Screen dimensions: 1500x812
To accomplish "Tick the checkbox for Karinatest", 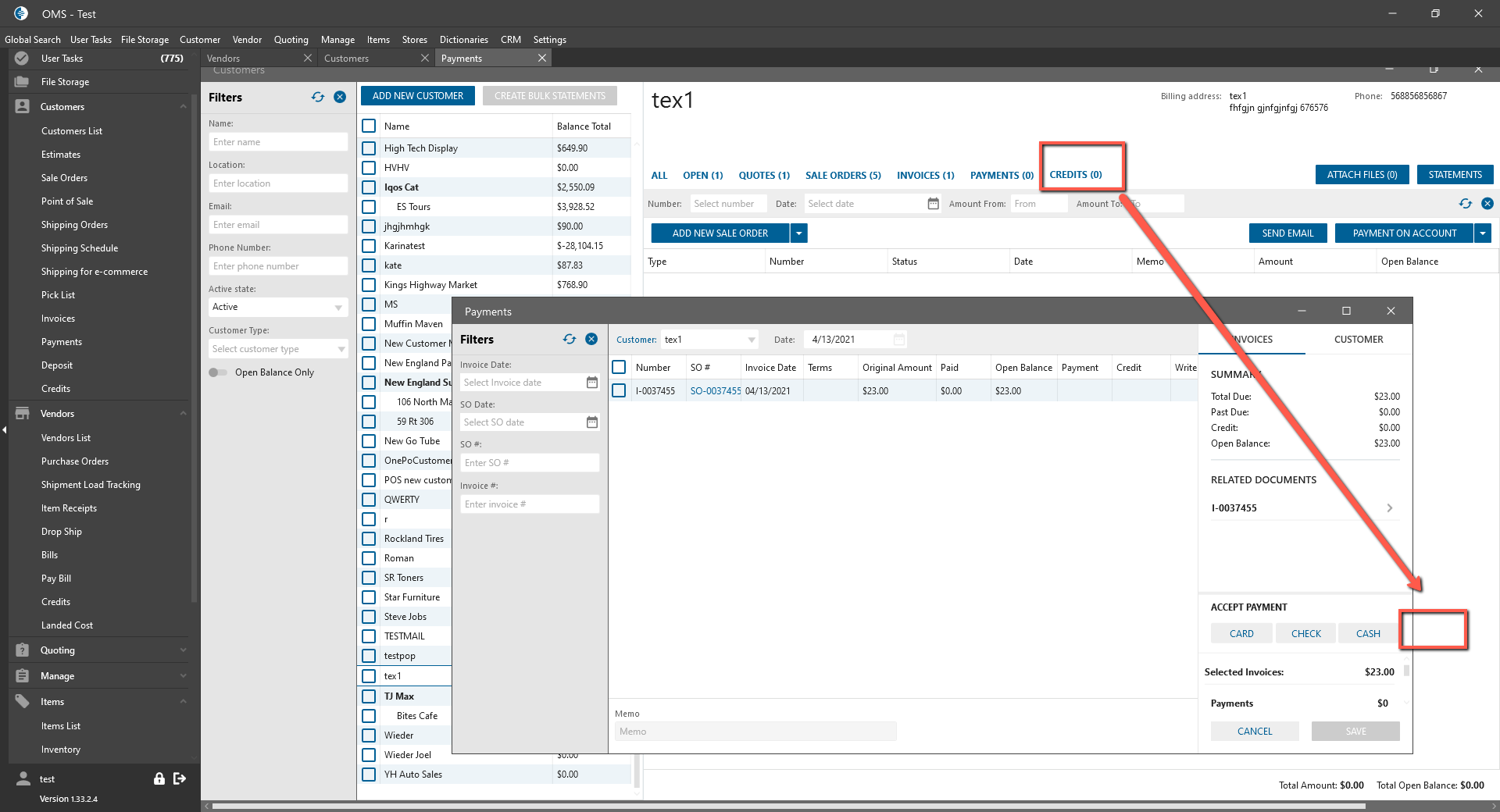I will click(369, 246).
